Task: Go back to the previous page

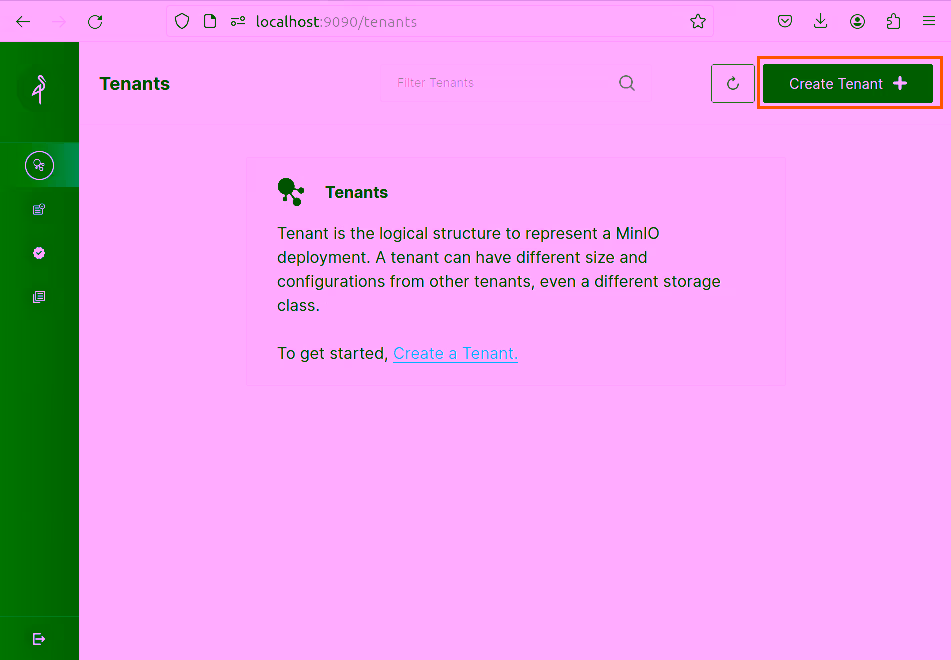Action: pyautogui.click(x=23, y=21)
